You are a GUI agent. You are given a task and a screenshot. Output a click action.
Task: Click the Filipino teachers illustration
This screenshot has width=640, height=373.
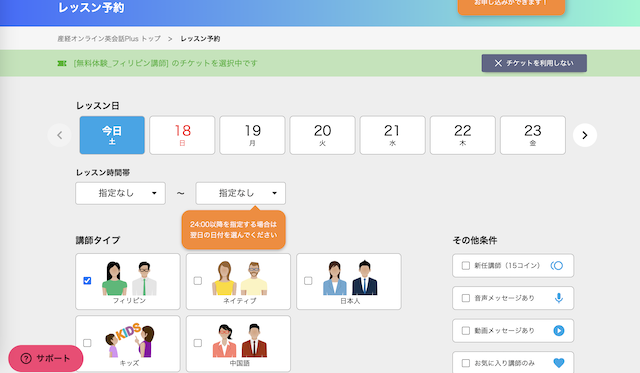(x=129, y=278)
